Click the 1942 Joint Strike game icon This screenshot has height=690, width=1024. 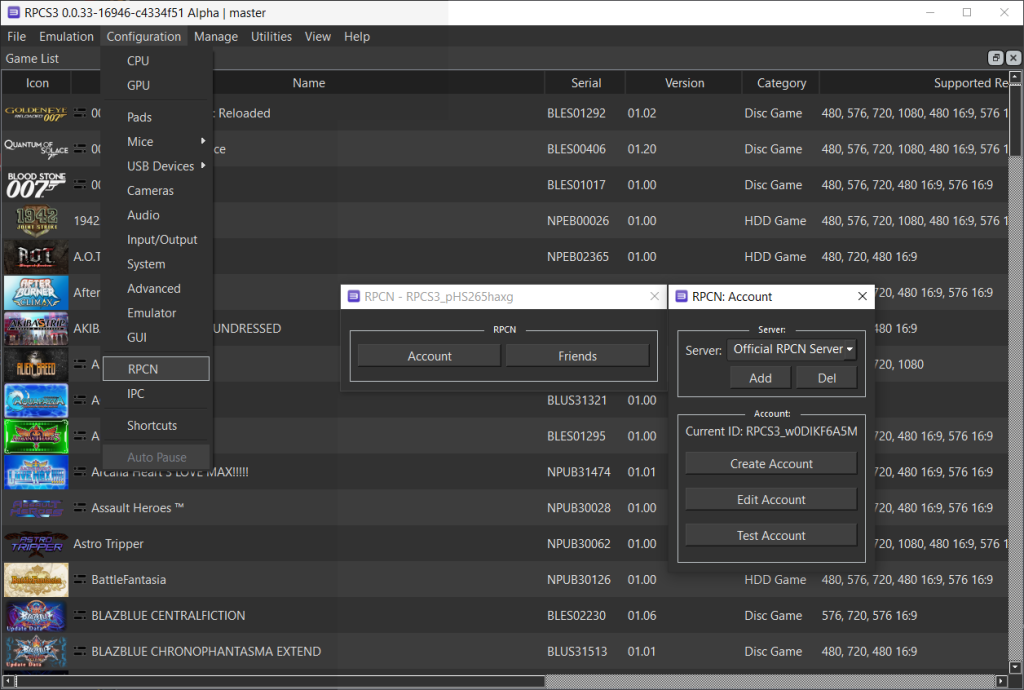(x=37, y=221)
